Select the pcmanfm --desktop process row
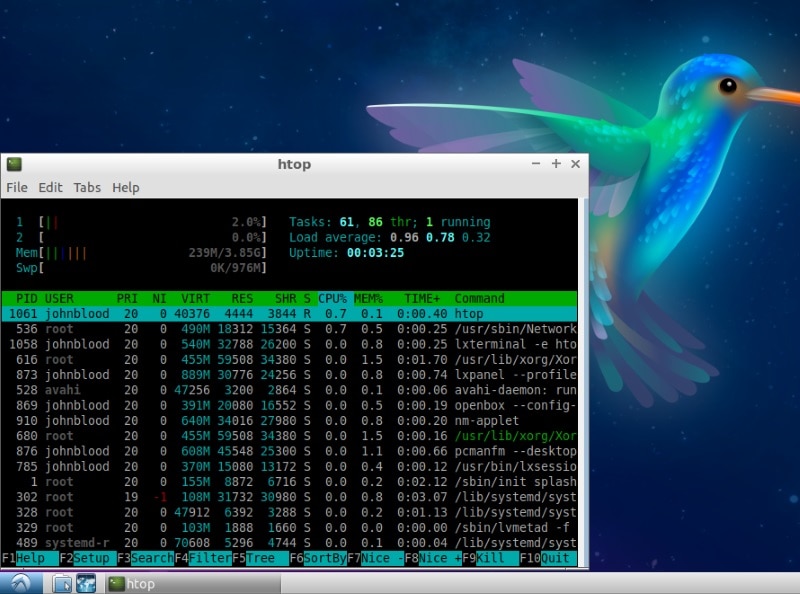Viewport: 800px width, 594px height. click(289, 451)
